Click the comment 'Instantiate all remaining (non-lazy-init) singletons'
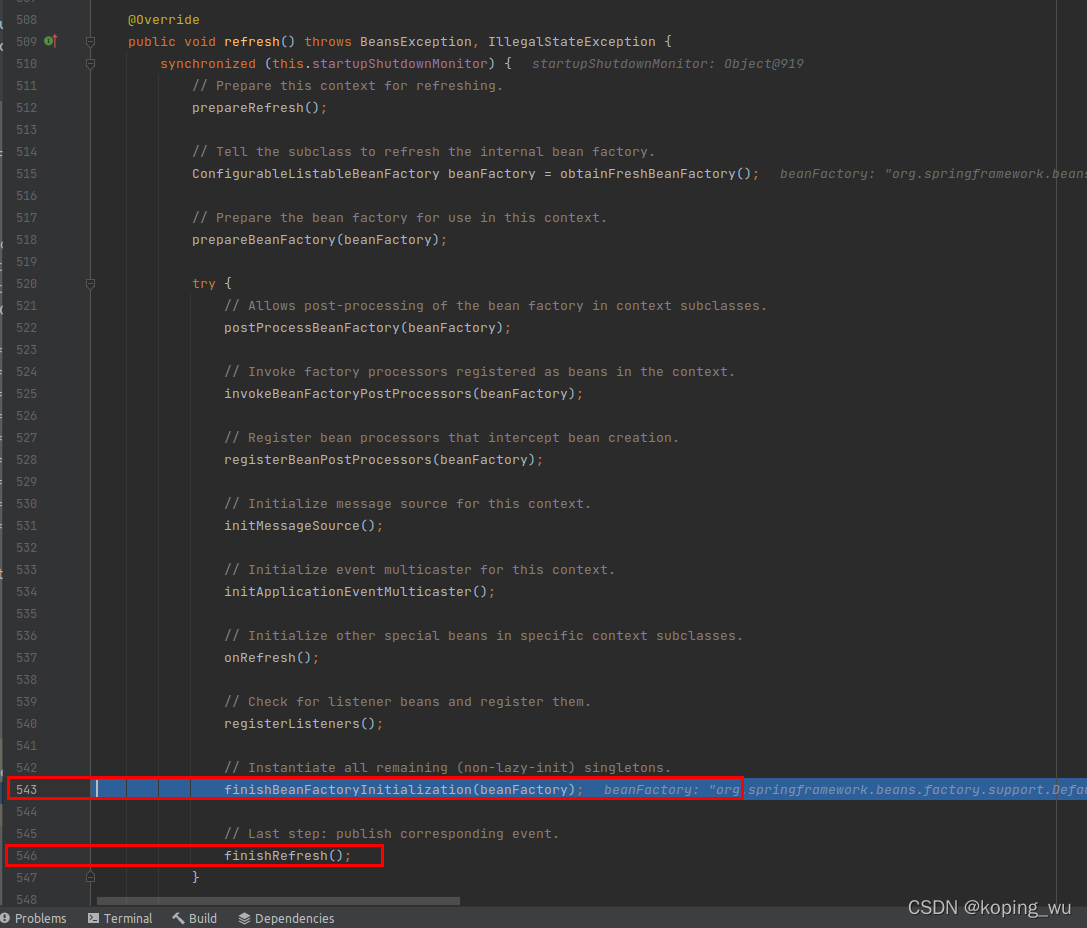Viewport: 1087px width, 928px height. tap(448, 767)
